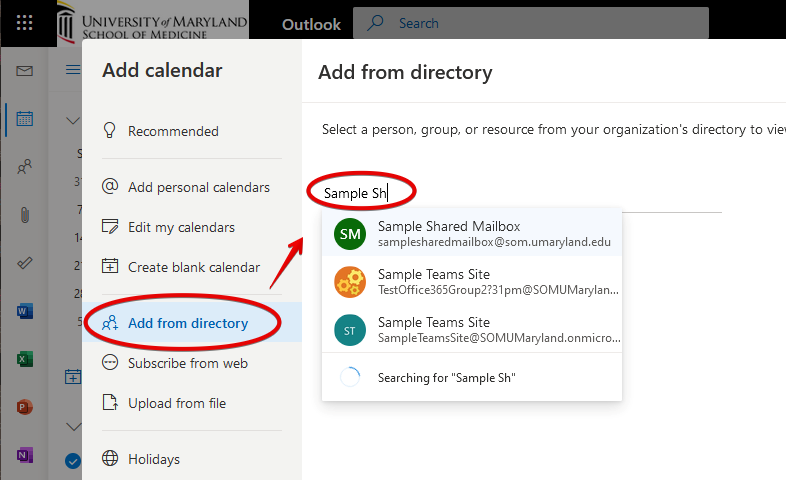This screenshot has height=480, width=786.
Task: Open the app launcher waffle icon
Action: 25,23
